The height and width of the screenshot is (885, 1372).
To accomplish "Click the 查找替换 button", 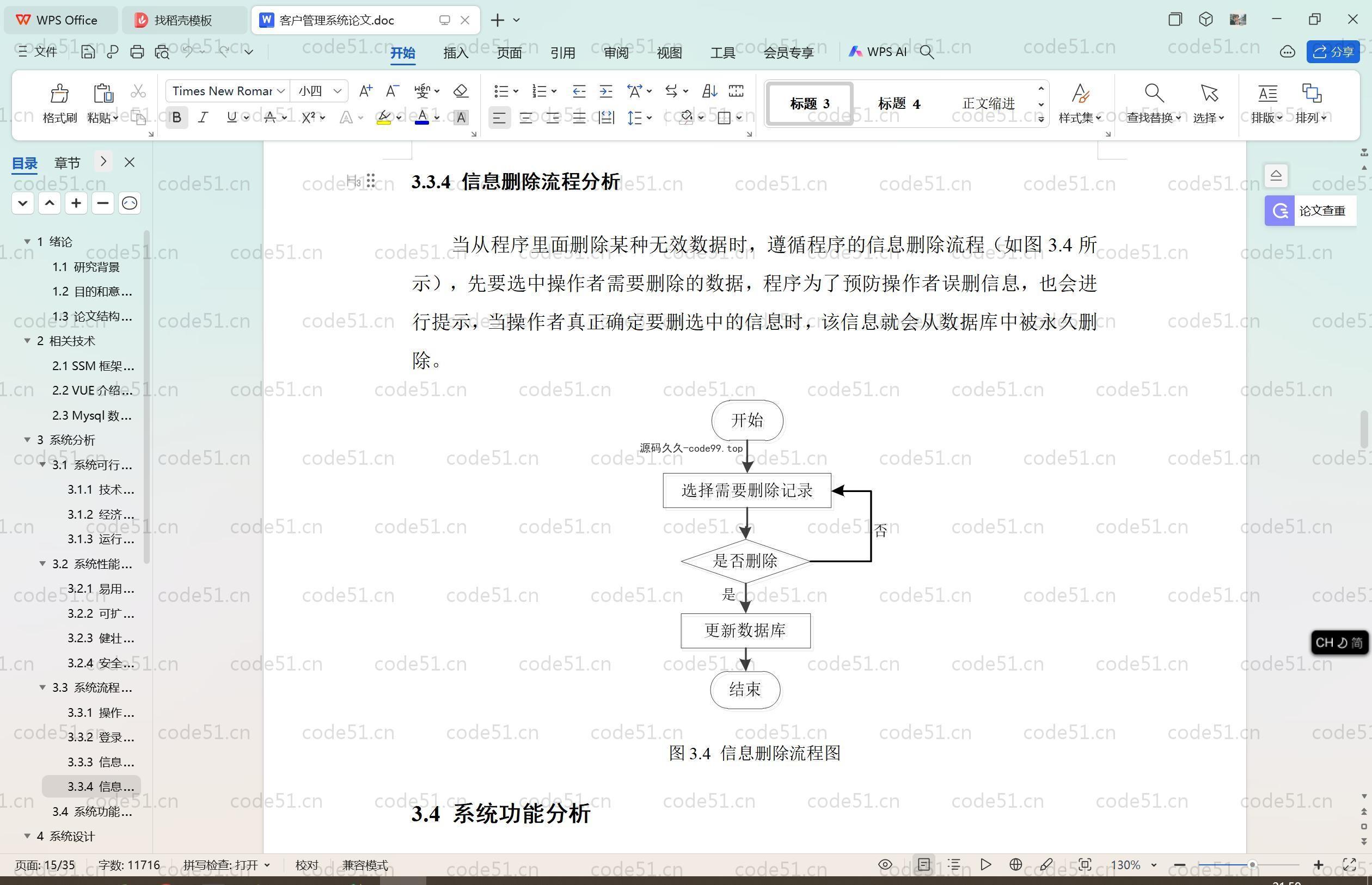I will pos(1154,103).
